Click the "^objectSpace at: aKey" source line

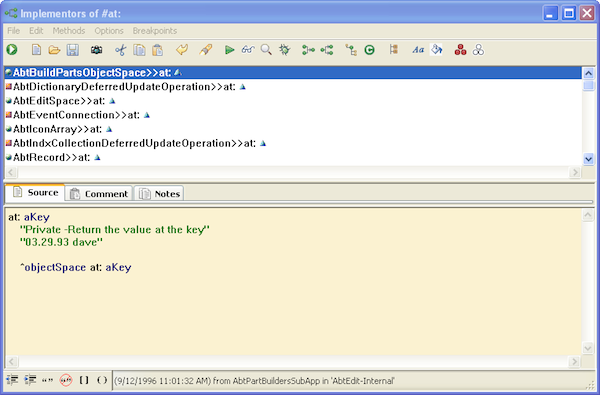[76, 267]
